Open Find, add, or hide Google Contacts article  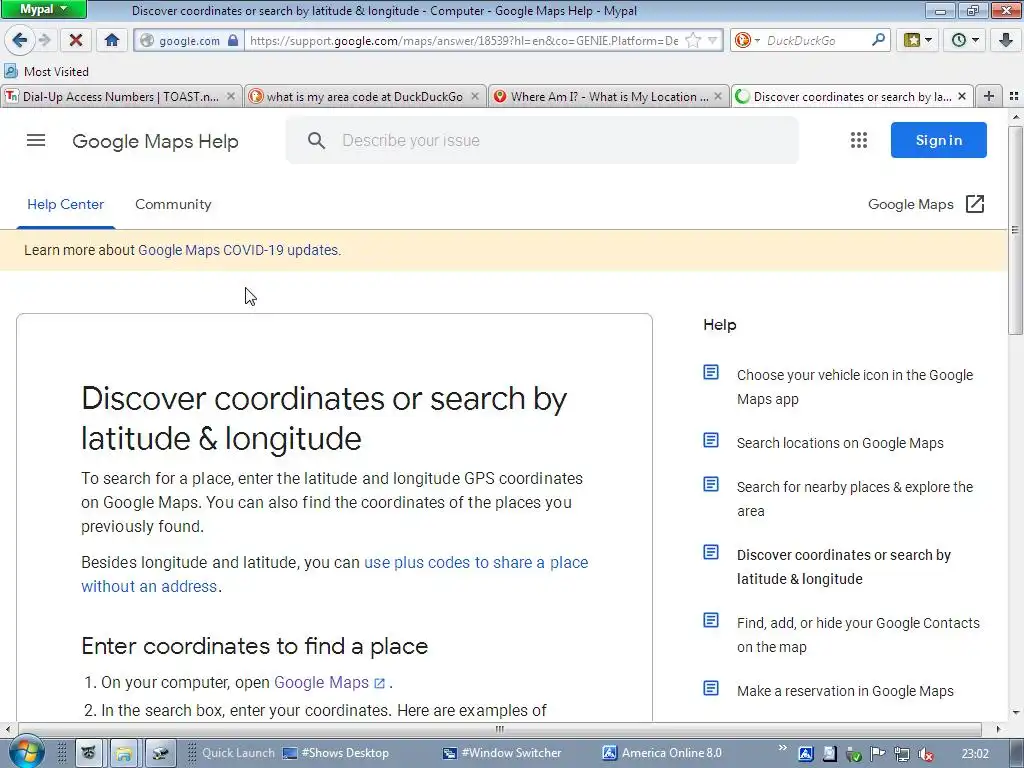[x=858, y=635]
